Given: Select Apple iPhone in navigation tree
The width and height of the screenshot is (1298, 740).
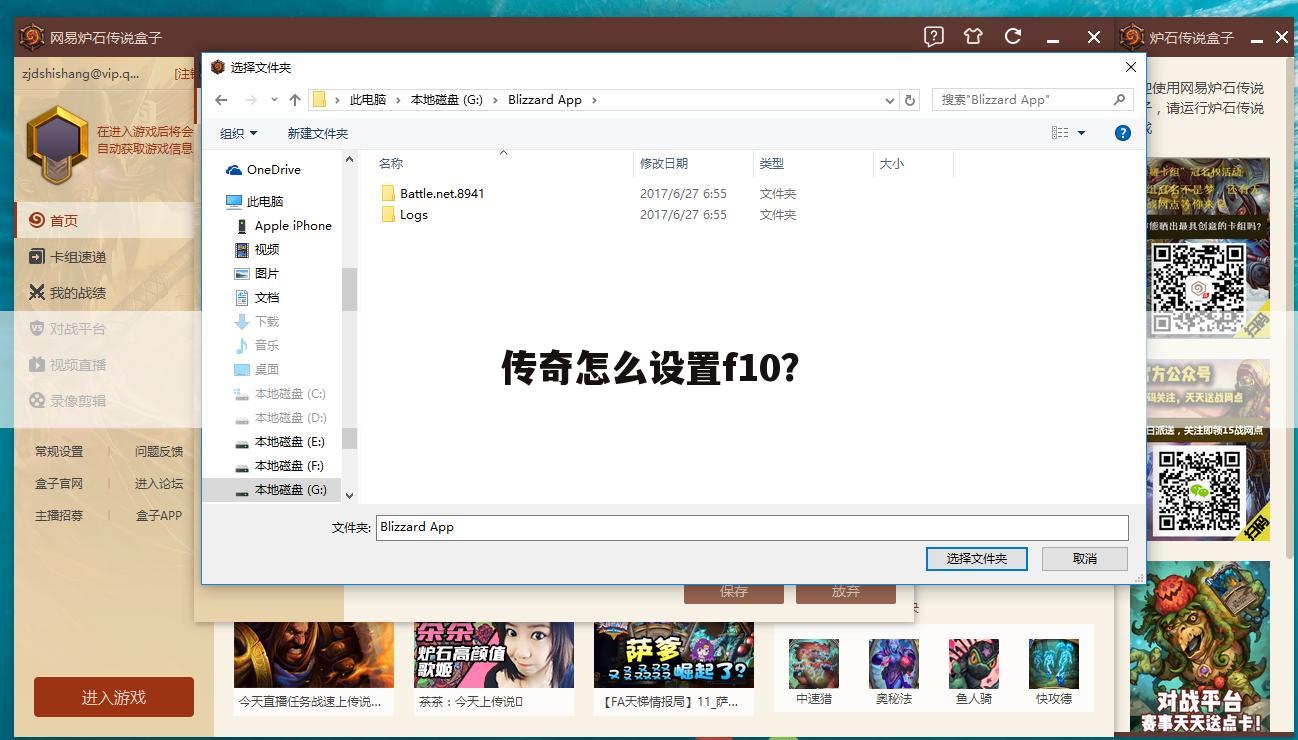Looking at the screenshot, I should [283, 226].
